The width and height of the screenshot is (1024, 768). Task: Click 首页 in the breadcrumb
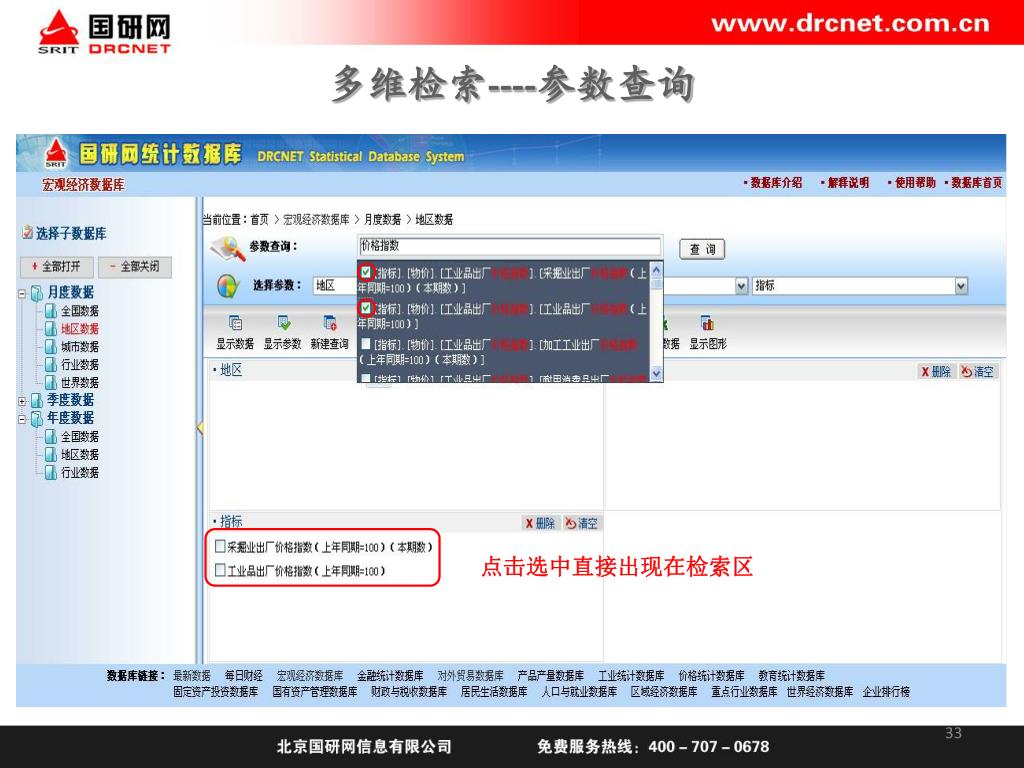(x=259, y=219)
